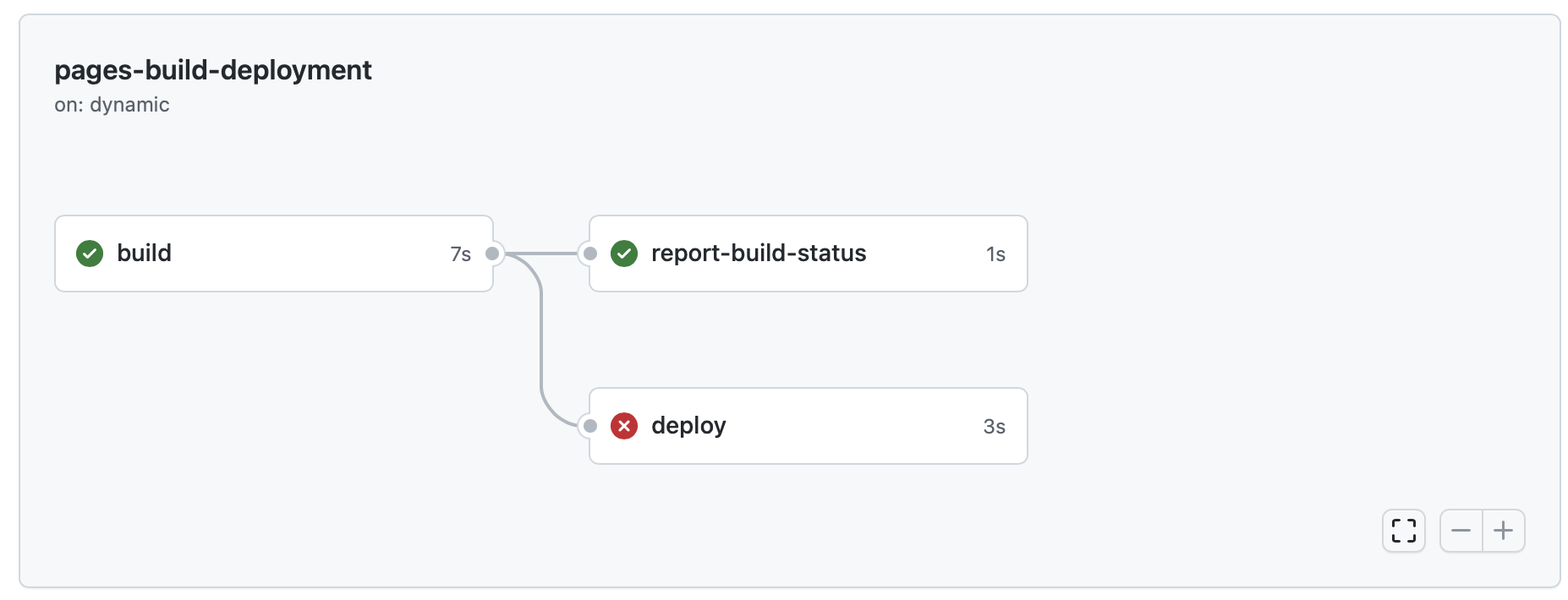This screenshot has height=600, width=1568.
Task: Click the fullscreen view icon
Action: 1404,531
